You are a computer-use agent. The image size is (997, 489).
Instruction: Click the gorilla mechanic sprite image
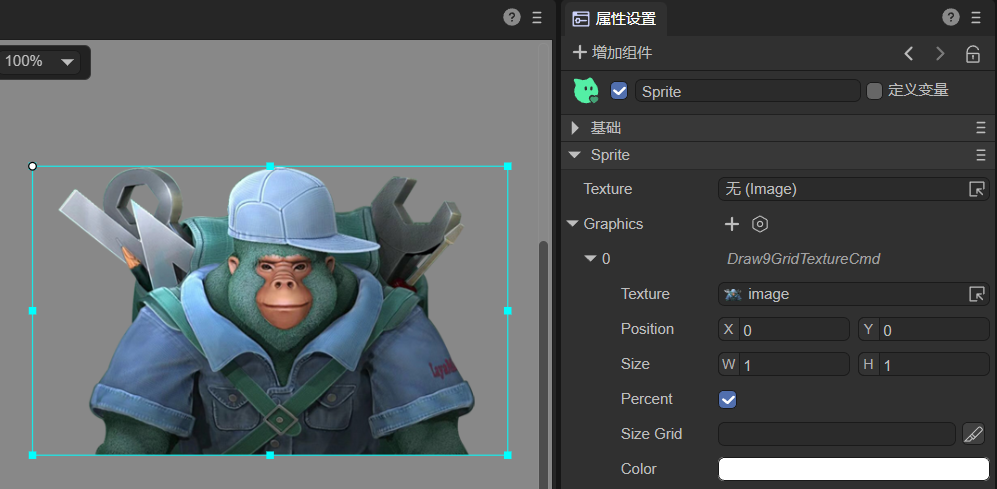point(270,311)
